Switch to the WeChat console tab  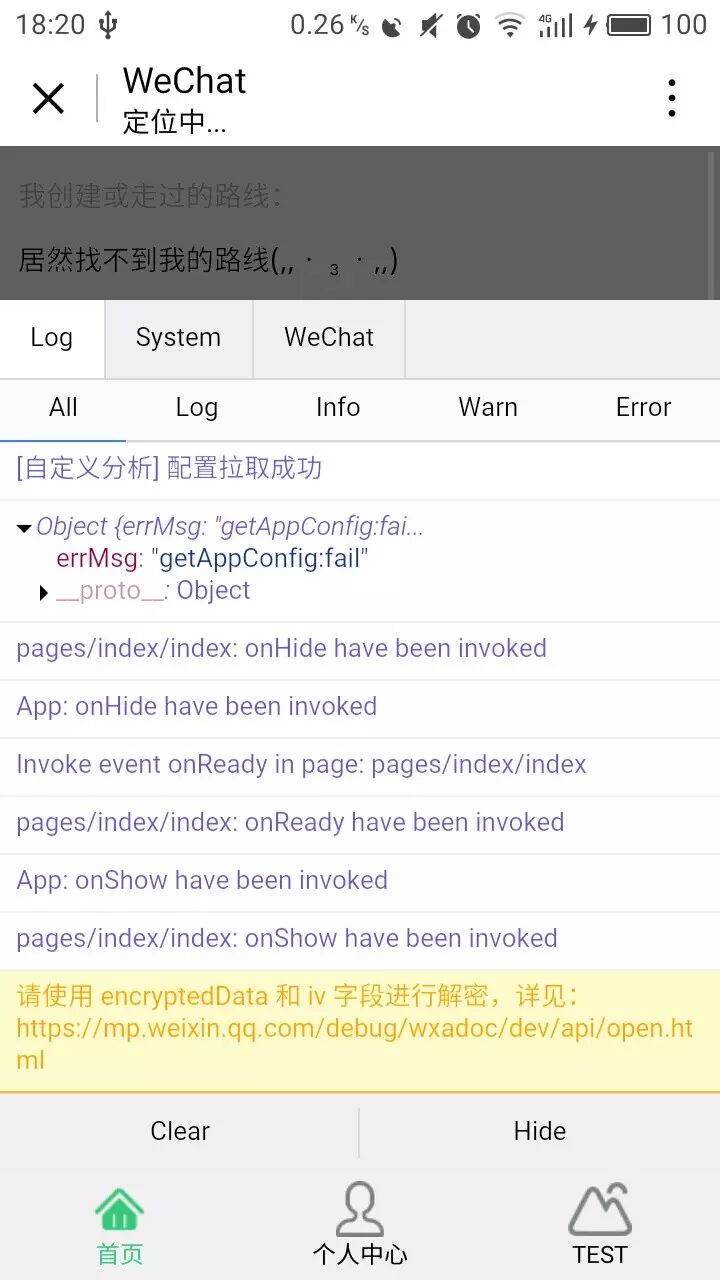click(329, 339)
